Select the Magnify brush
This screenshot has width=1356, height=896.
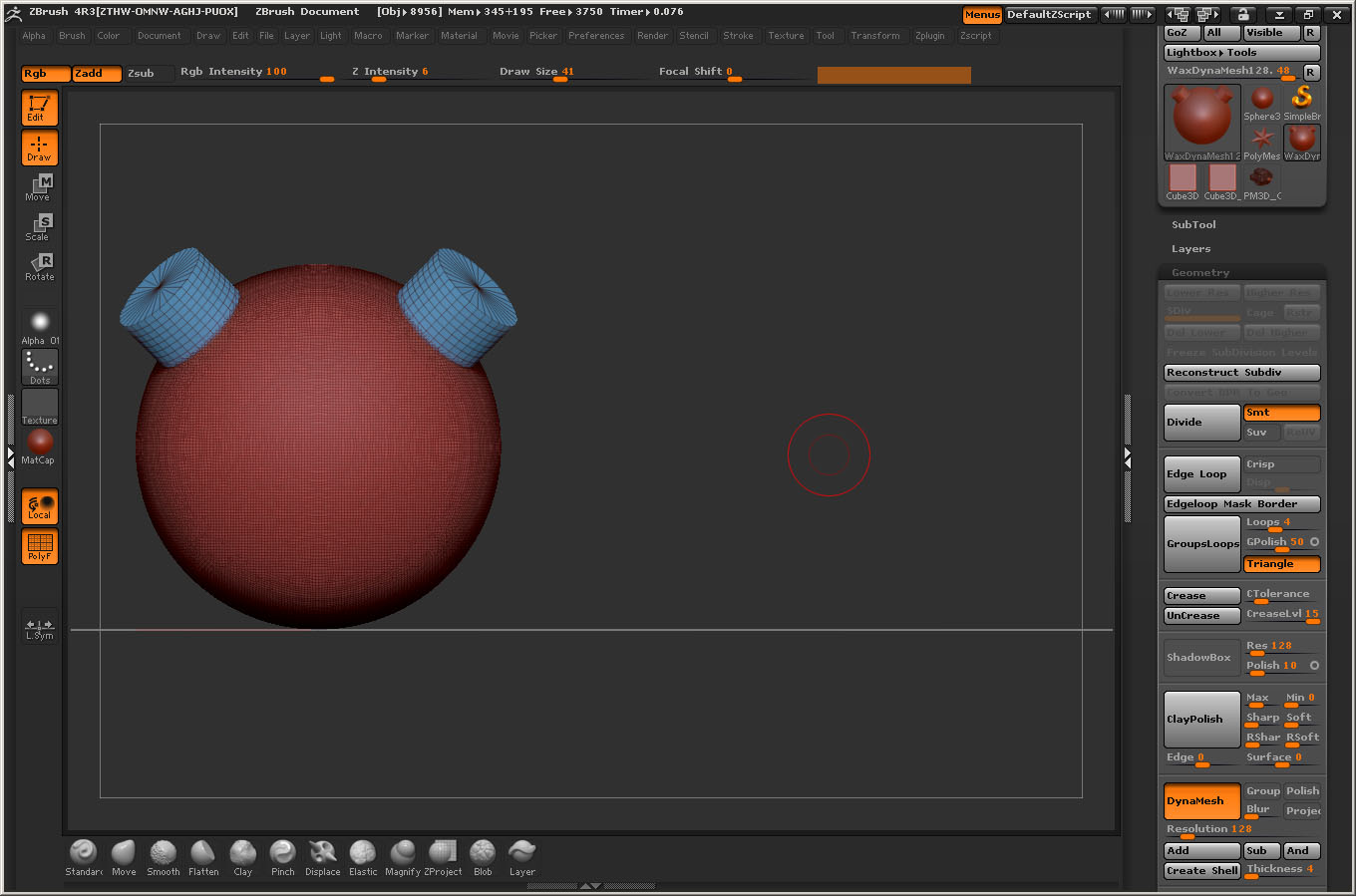(403, 857)
